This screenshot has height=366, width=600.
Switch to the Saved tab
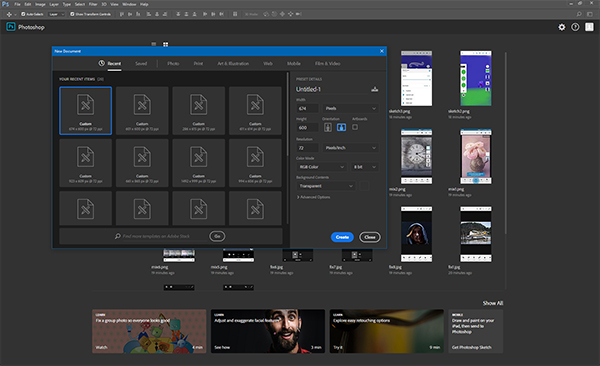[x=141, y=64]
